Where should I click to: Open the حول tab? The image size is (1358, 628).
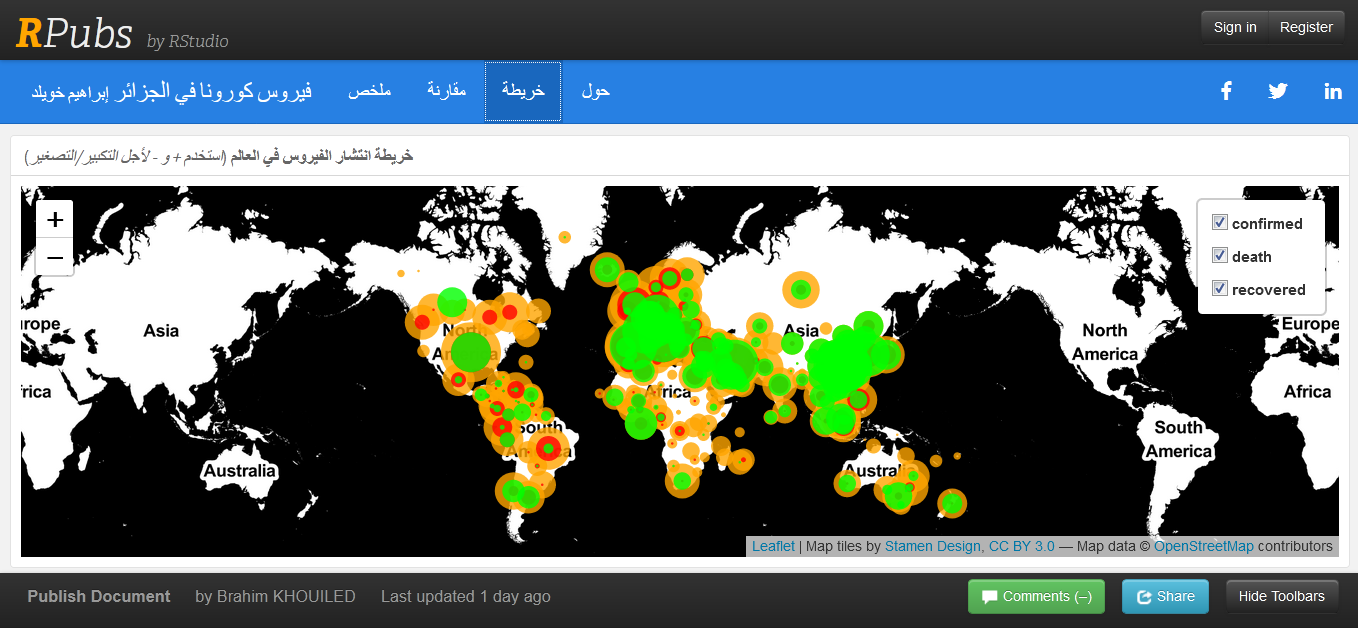coord(596,91)
